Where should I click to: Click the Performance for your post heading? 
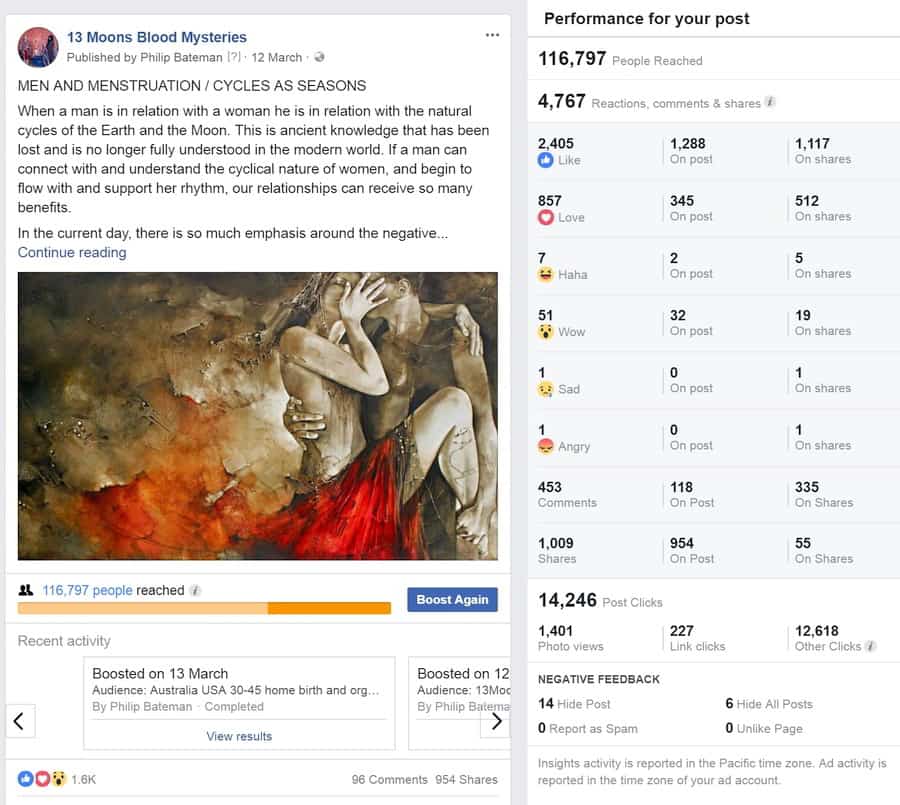click(x=646, y=19)
